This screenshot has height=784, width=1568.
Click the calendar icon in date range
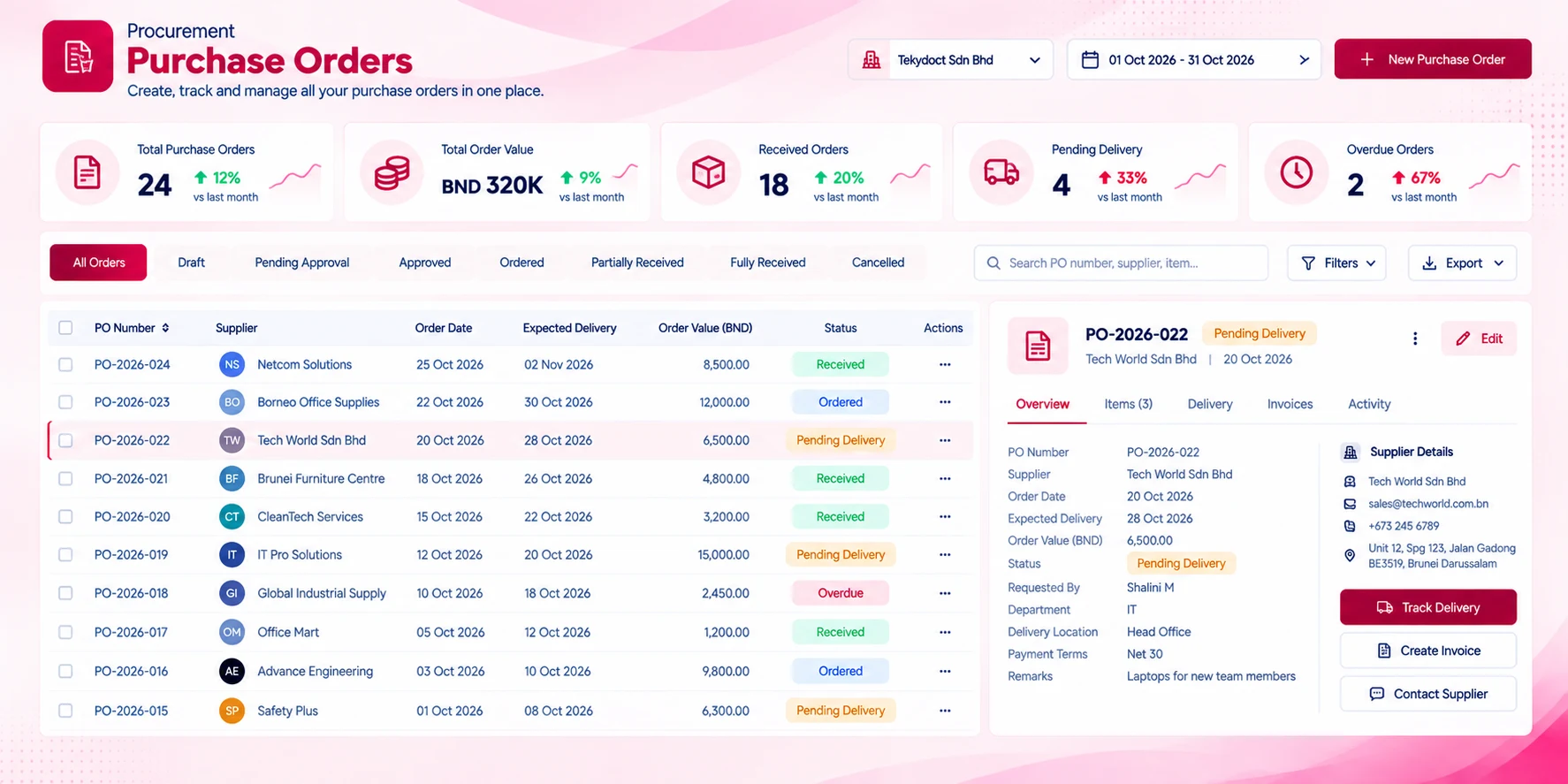(x=1090, y=60)
